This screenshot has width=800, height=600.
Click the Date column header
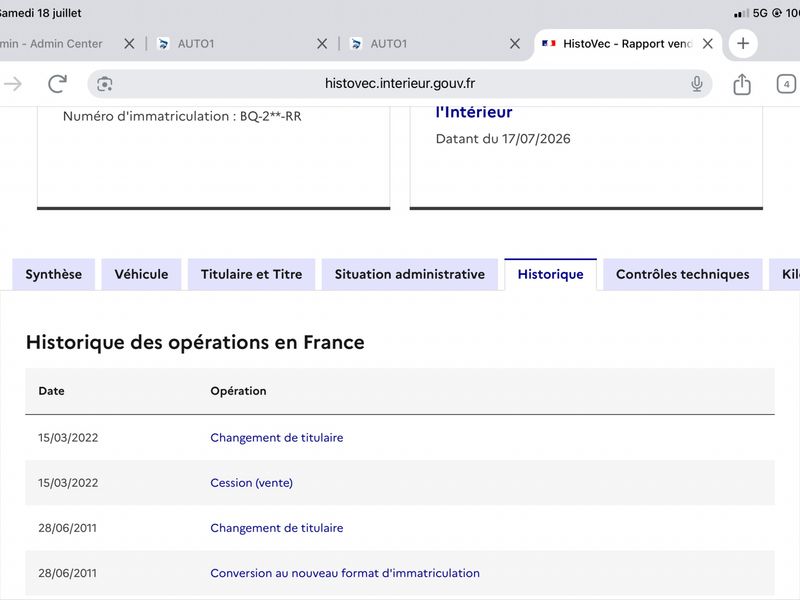(x=52, y=391)
